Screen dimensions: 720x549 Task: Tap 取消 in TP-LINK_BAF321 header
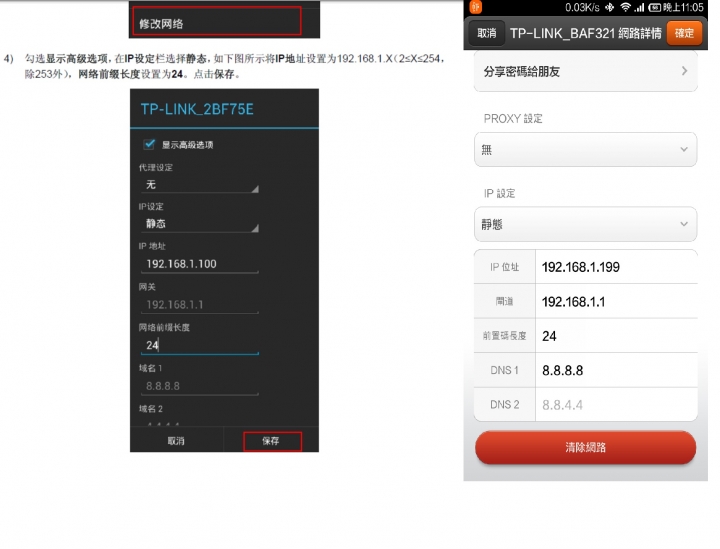(x=487, y=33)
